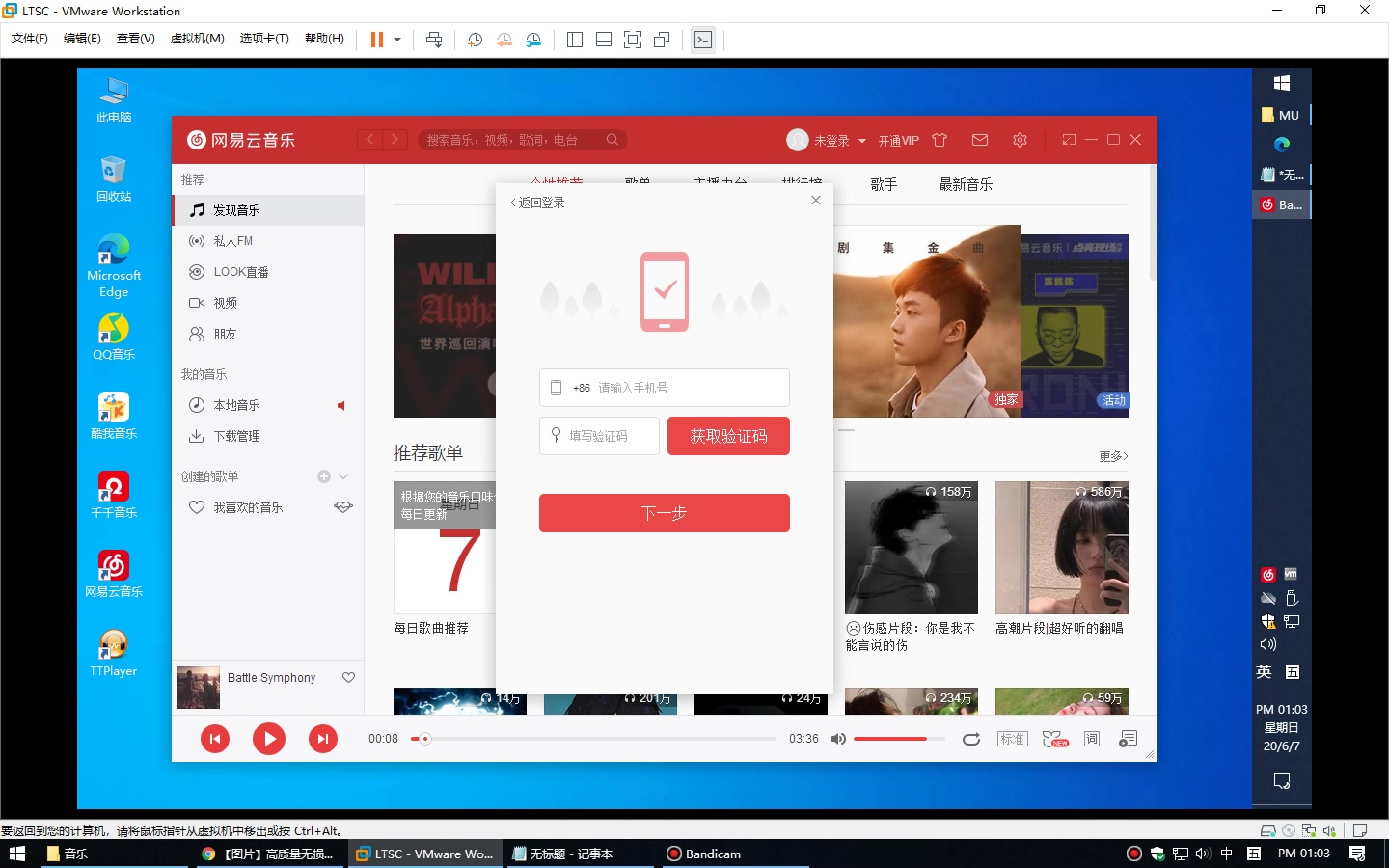Skip to the previous track

point(215,739)
